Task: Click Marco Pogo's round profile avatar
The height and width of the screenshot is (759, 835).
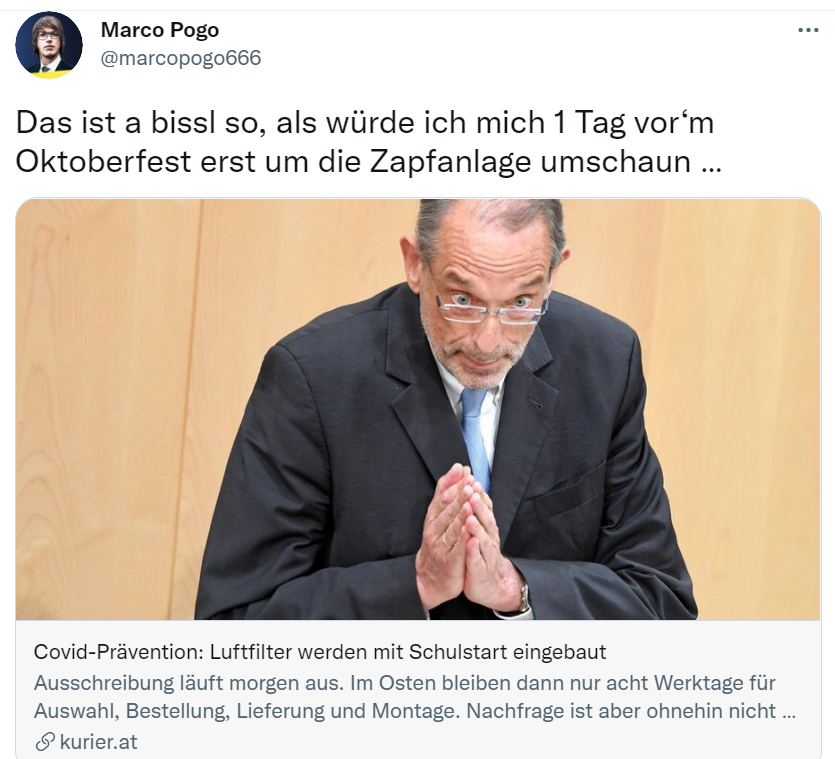Action: [49, 45]
